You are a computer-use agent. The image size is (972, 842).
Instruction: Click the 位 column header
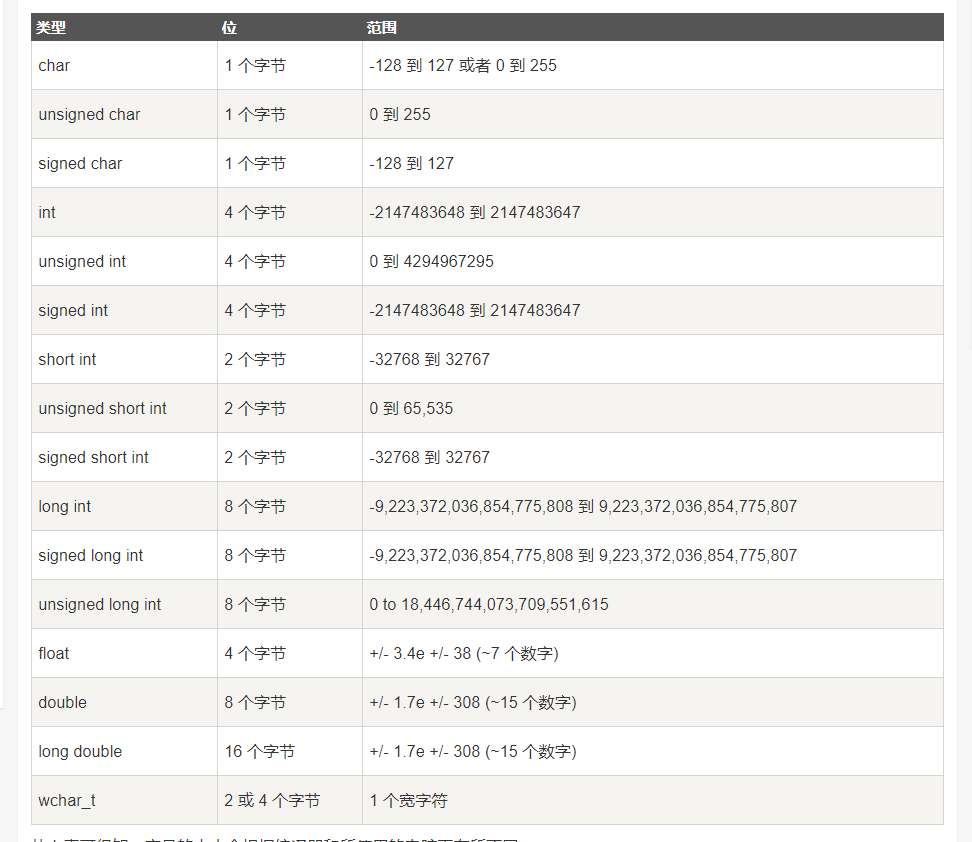coord(230,28)
